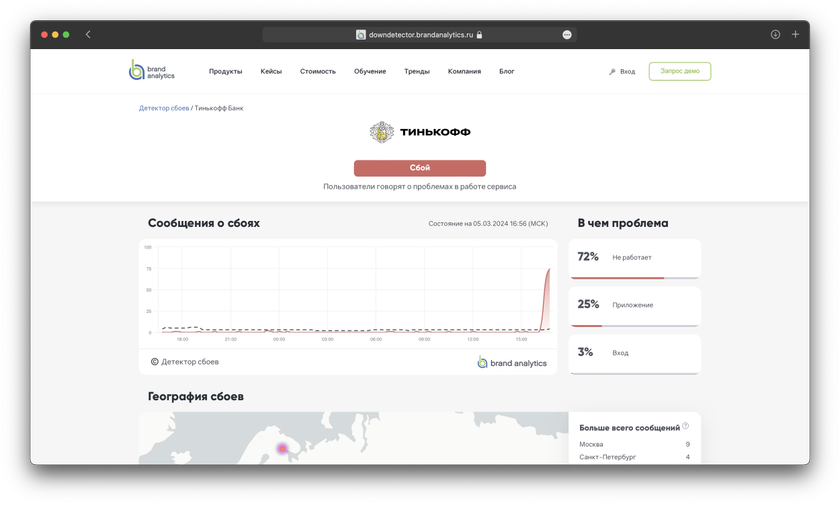840x505 pixels.
Task: Click the lock icon in address bar
Action: [x=479, y=35]
